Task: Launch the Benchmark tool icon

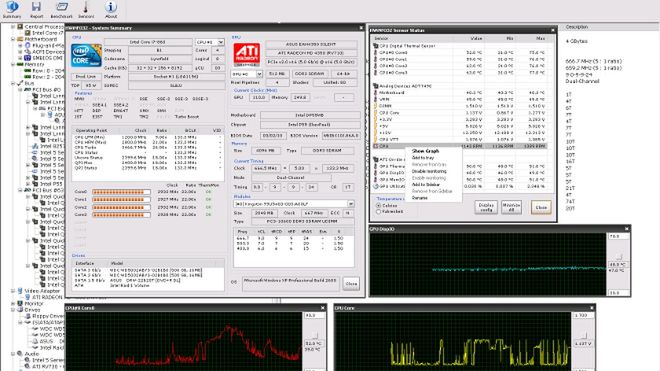Action: (61, 7)
